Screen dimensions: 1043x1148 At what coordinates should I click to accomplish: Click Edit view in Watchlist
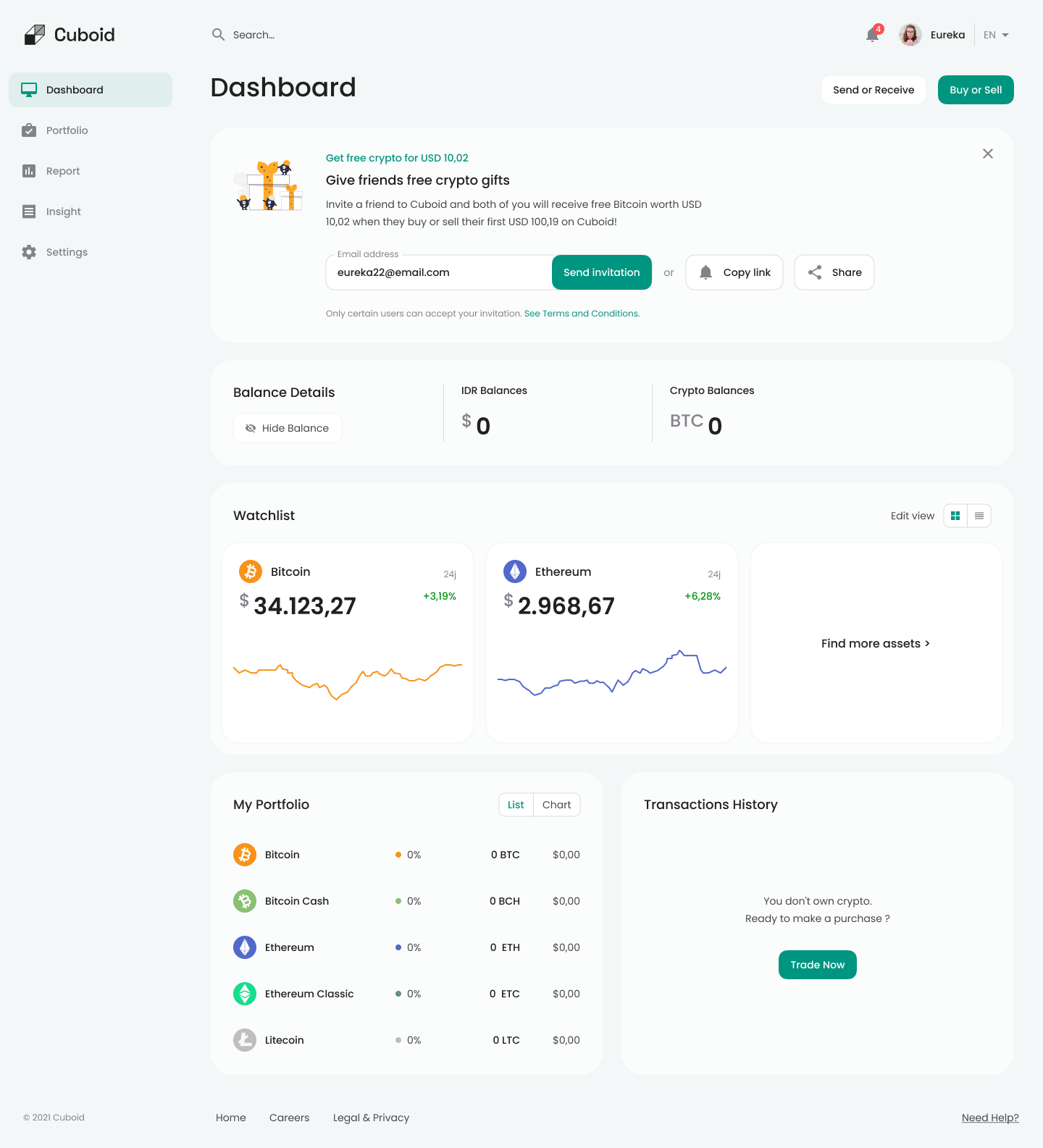click(913, 516)
